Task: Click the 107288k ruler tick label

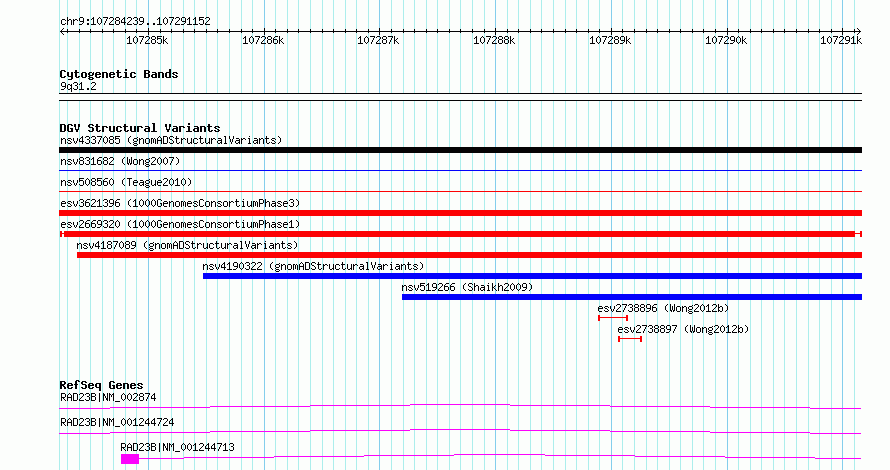Action: tap(494, 41)
